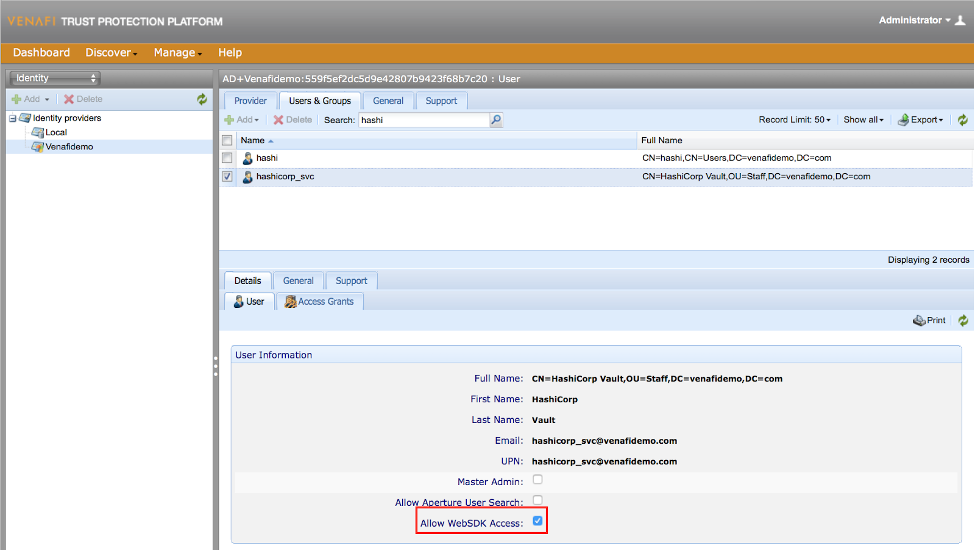Sort by the Name column header
This screenshot has width=974, height=550.
[x=435, y=140]
